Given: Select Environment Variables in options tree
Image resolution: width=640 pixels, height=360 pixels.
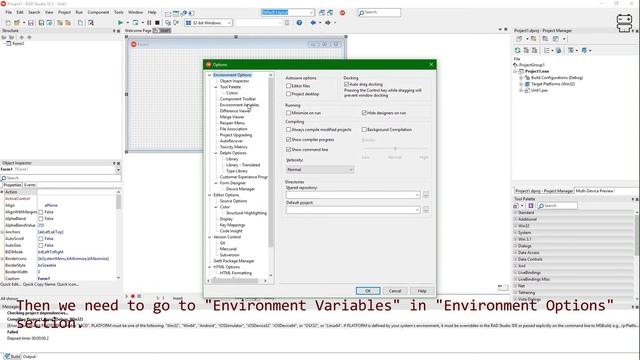Looking at the screenshot, I should (239, 105).
